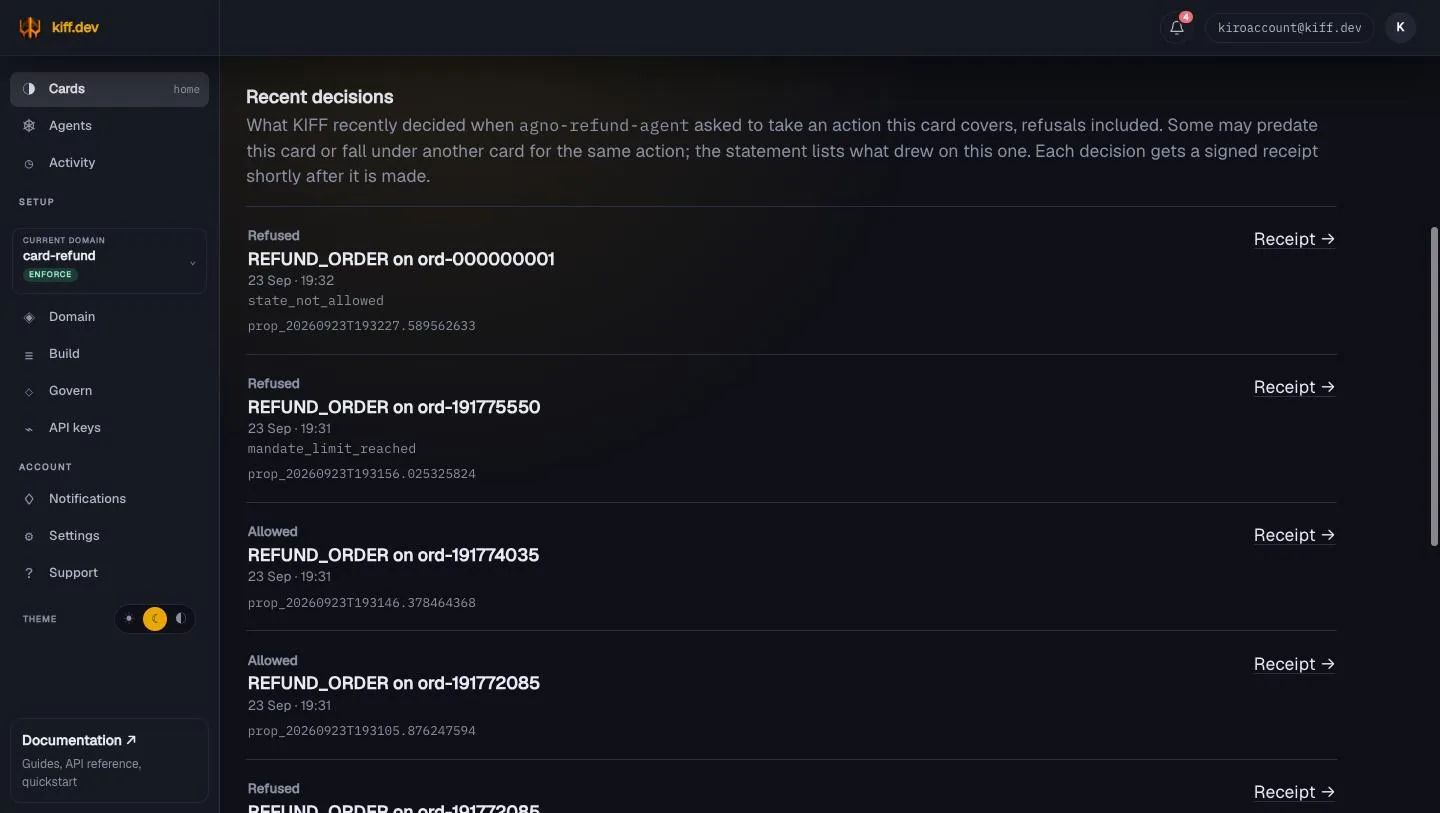Click the Activity clock icon
1440x813 pixels.
click(x=29, y=163)
